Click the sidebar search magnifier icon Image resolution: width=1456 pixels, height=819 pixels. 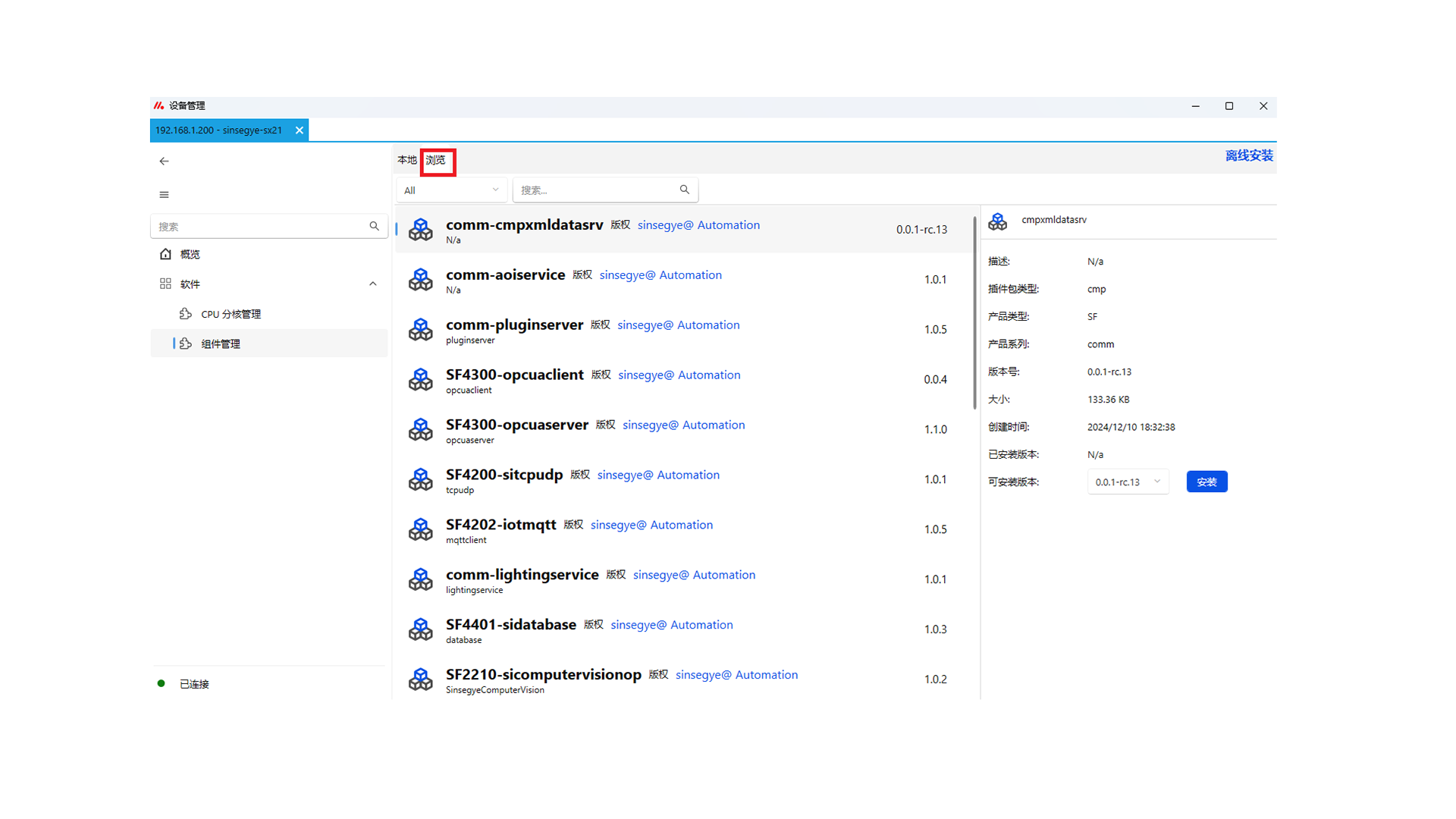click(x=374, y=226)
